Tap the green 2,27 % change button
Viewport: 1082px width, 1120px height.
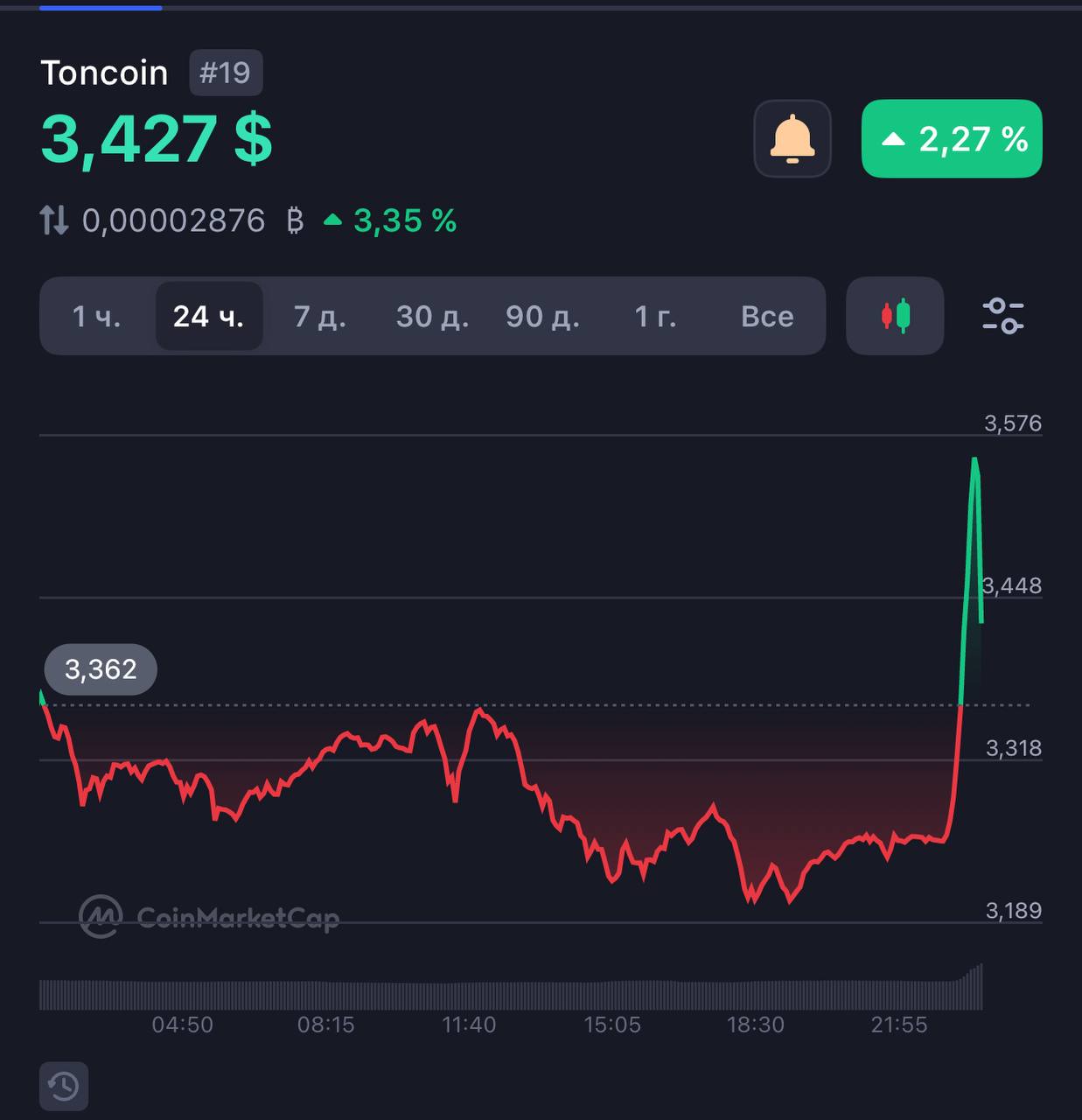coord(952,139)
